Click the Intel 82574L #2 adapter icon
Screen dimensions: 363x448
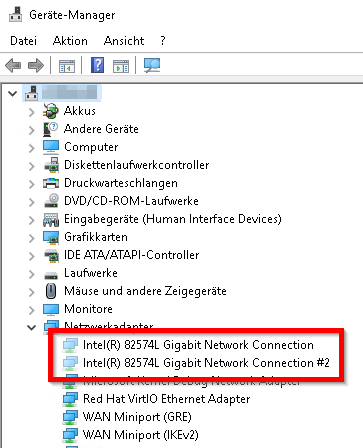click(x=70, y=363)
